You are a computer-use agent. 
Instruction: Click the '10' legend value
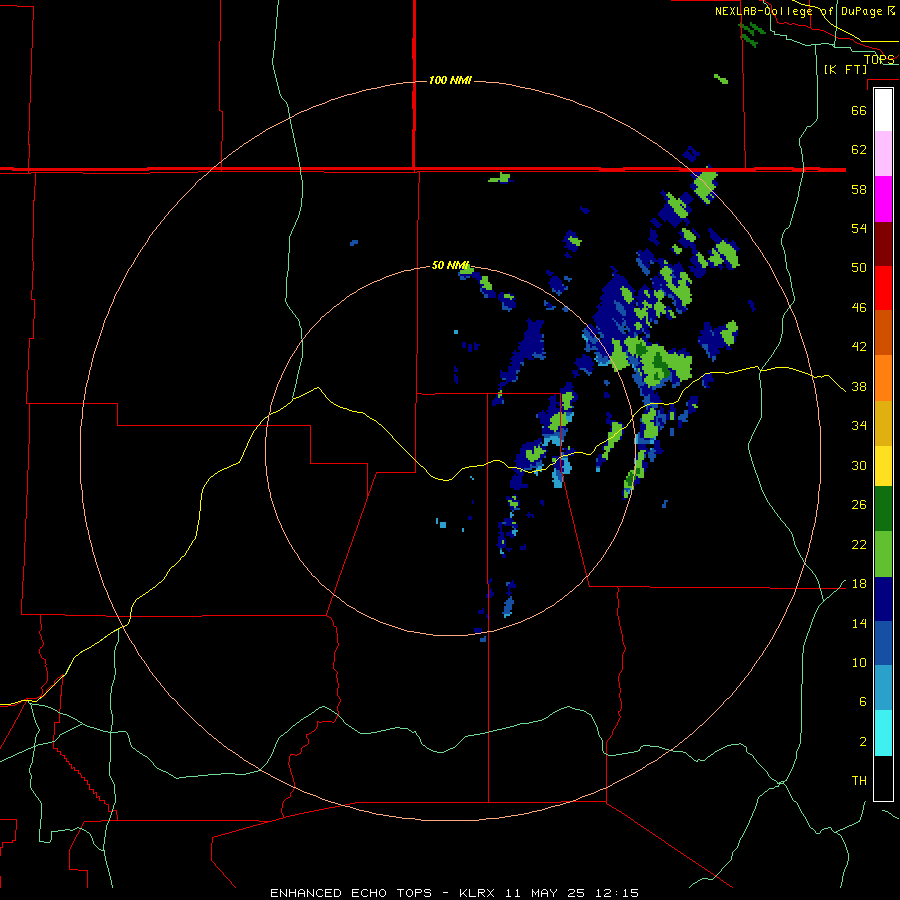(x=859, y=662)
